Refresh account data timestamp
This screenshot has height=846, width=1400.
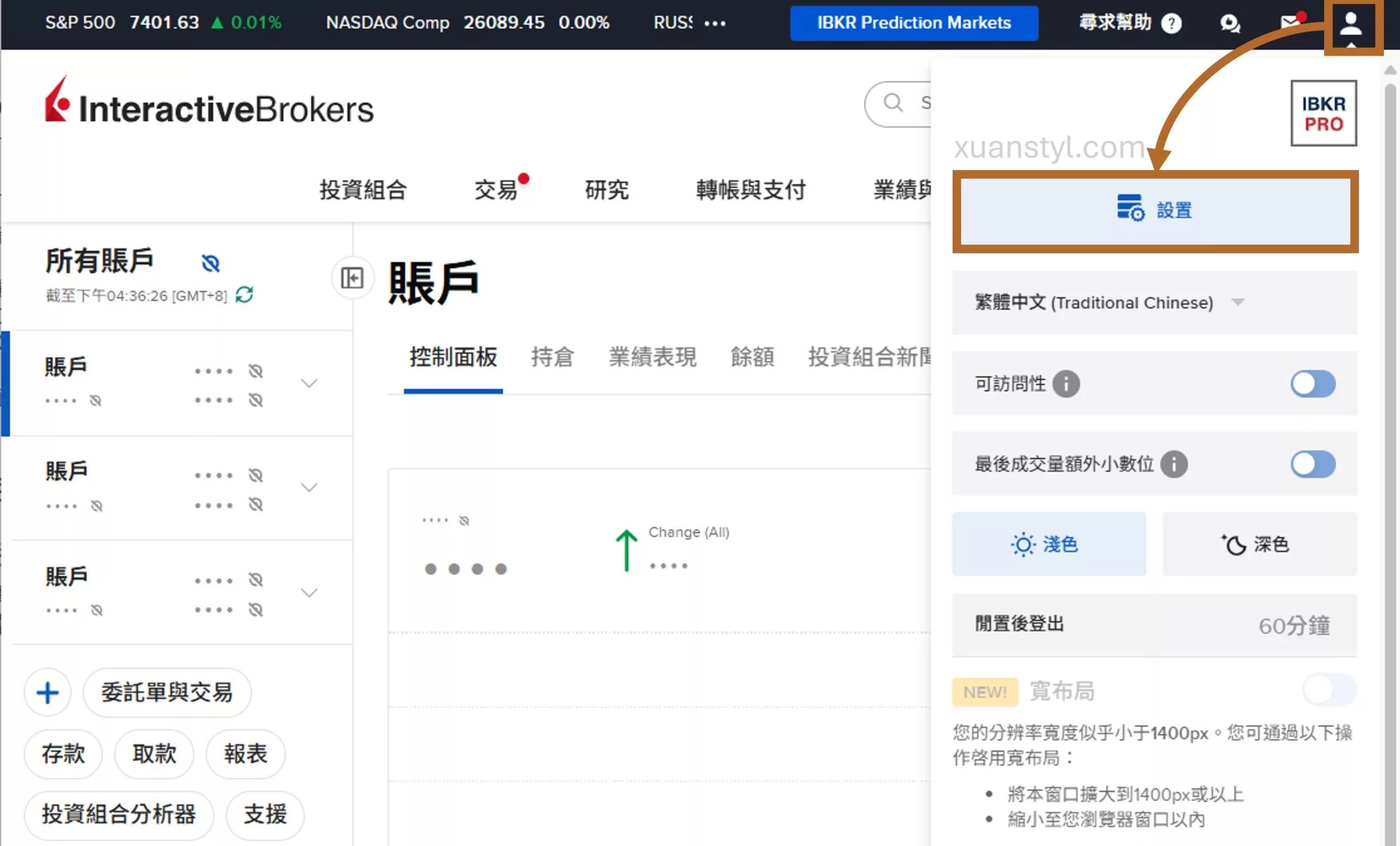[x=245, y=294]
